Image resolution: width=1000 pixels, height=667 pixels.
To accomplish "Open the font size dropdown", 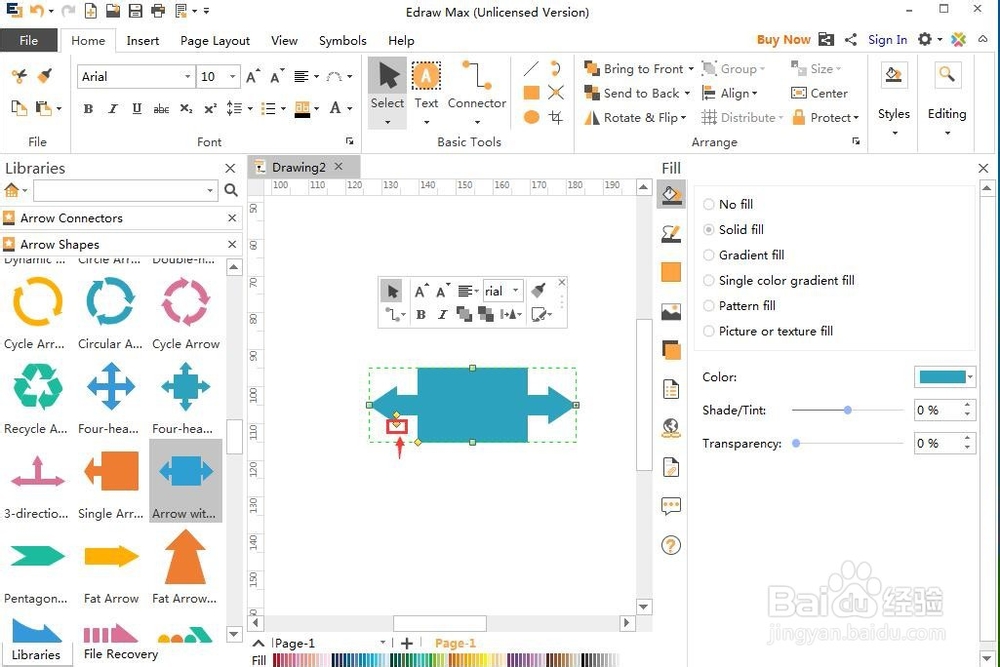I will pyautogui.click(x=232, y=77).
